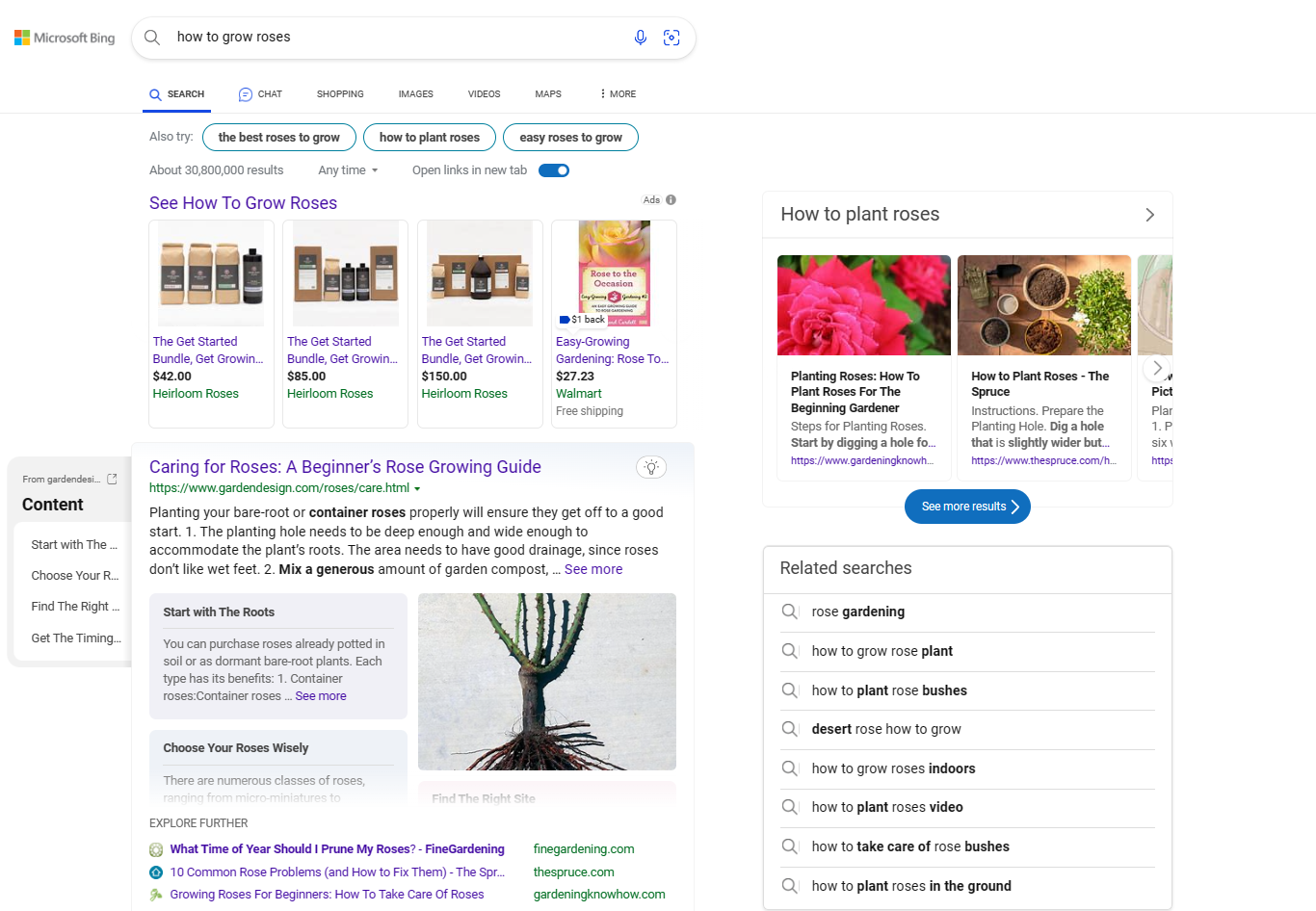Switch to the CHAT tab
Image resolution: width=1316 pixels, height=911 pixels.
pyautogui.click(x=260, y=94)
